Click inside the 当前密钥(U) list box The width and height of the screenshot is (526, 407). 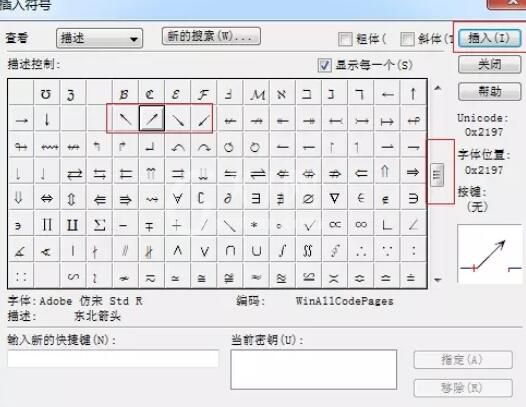click(314, 369)
